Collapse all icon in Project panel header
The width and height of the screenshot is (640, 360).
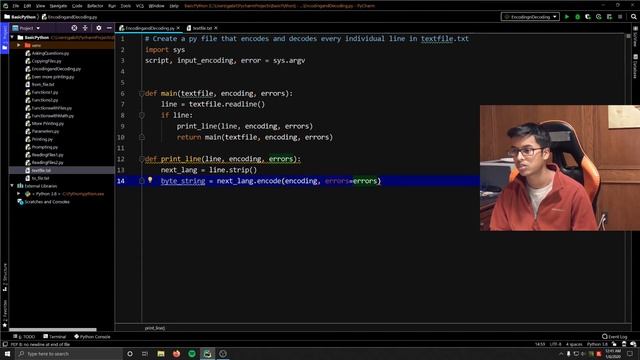coord(85,28)
